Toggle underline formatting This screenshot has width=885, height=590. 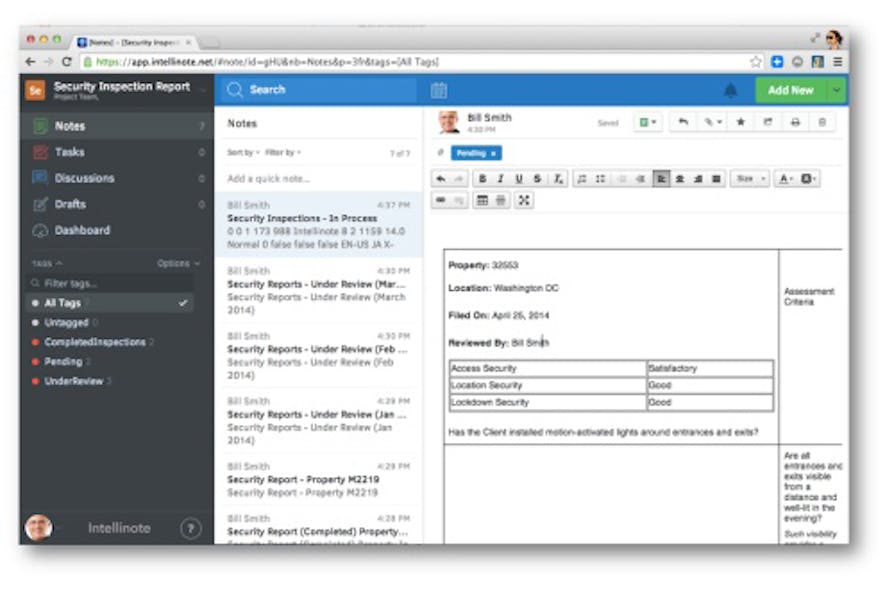(x=519, y=179)
